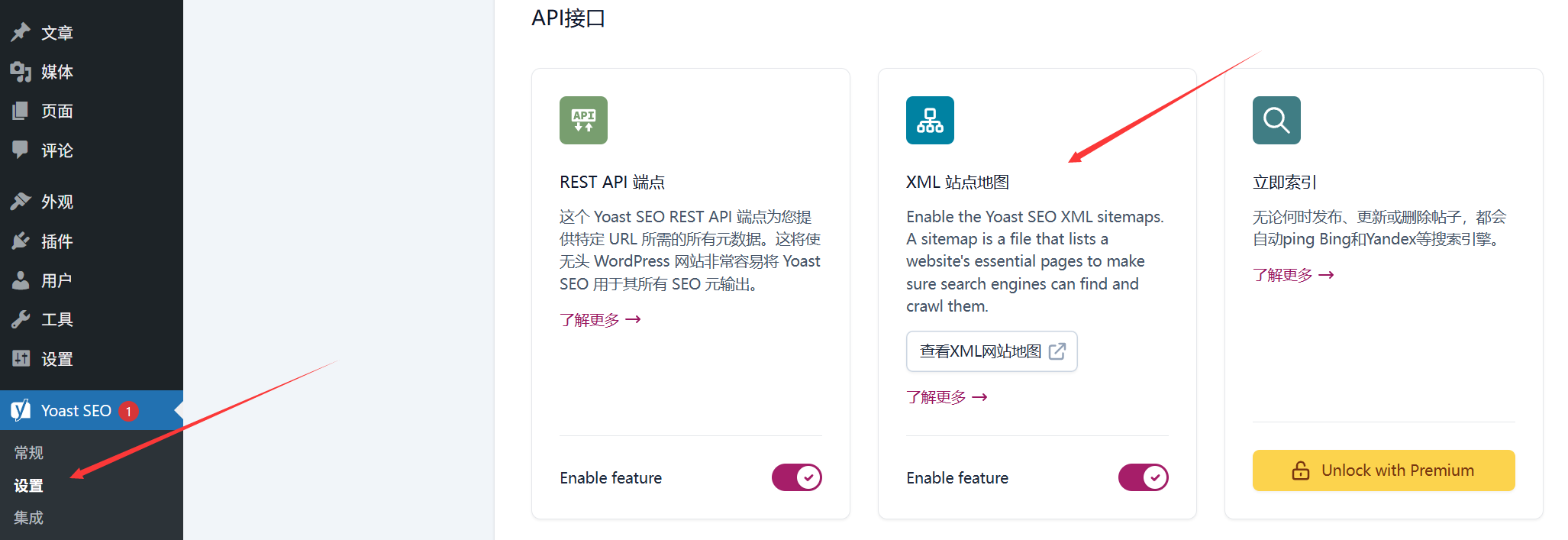This screenshot has width=1568, height=540.
Task: Click the API接口 section heading
Action: click(569, 18)
